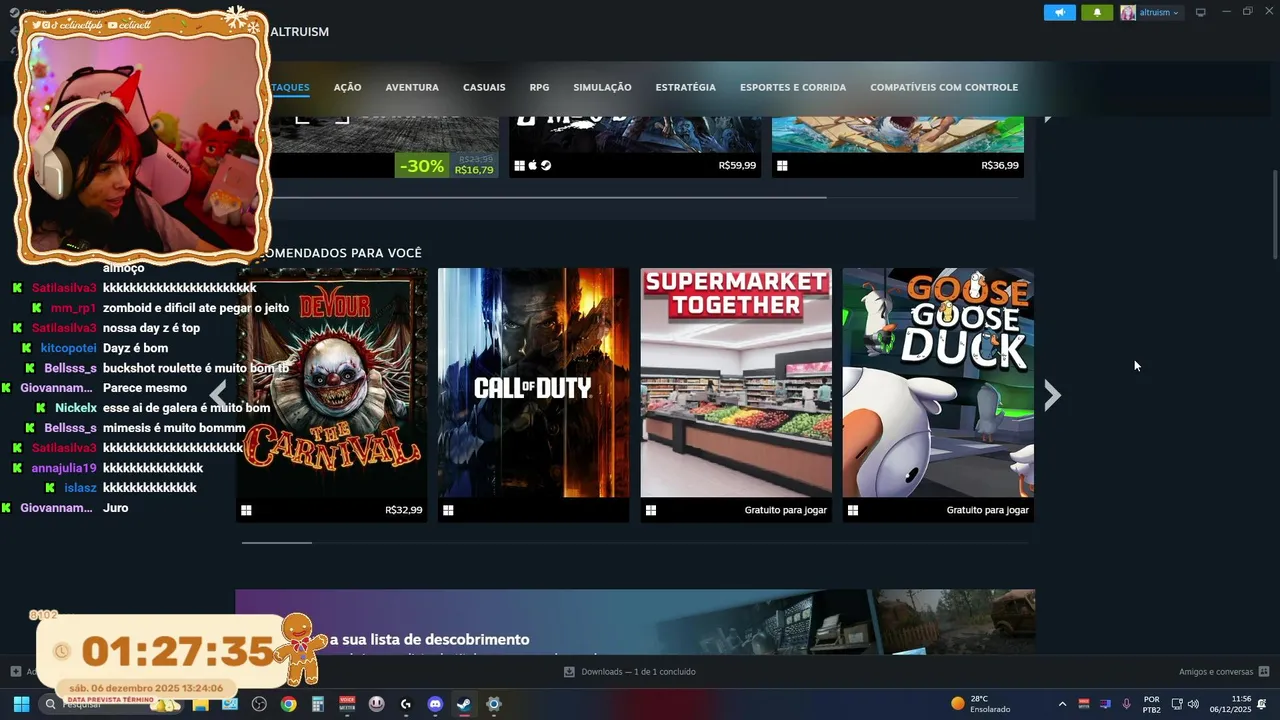The height and width of the screenshot is (720, 1280).
Task: Open Downloads status at the bottom
Action: pos(630,672)
